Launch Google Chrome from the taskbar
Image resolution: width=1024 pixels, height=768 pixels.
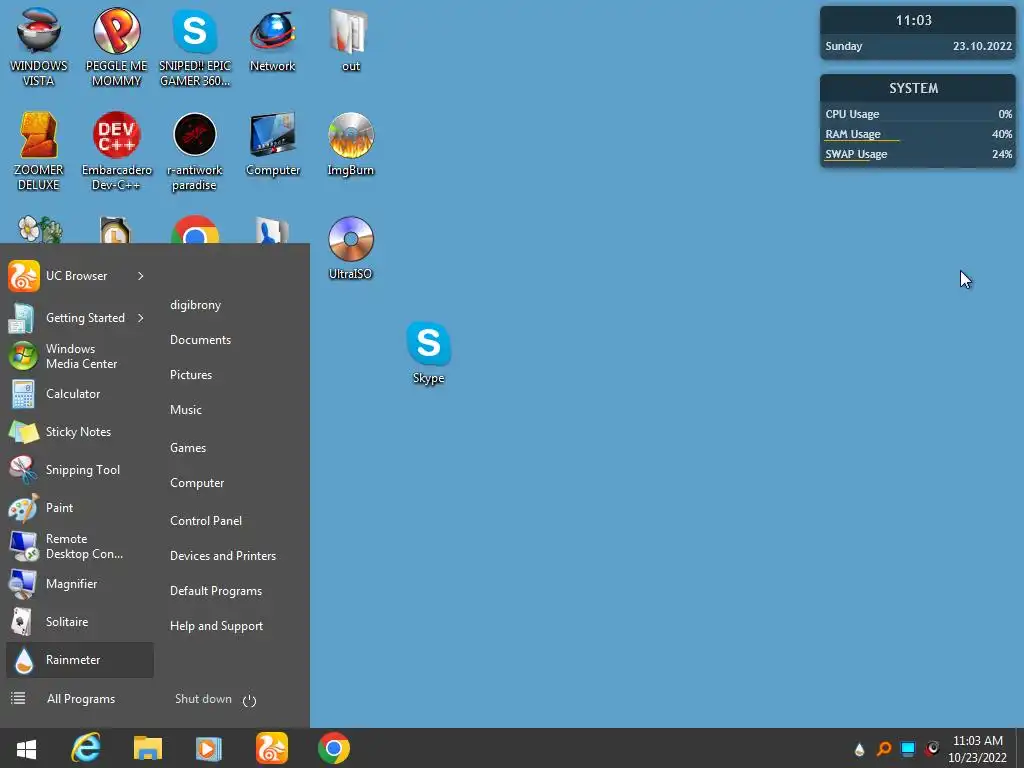click(x=334, y=748)
